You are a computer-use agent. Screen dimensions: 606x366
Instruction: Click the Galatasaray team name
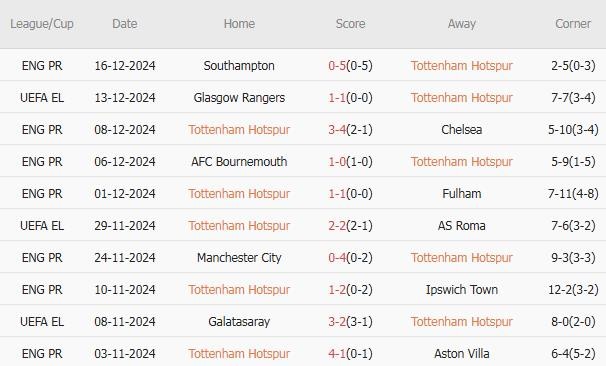[239, 322]
